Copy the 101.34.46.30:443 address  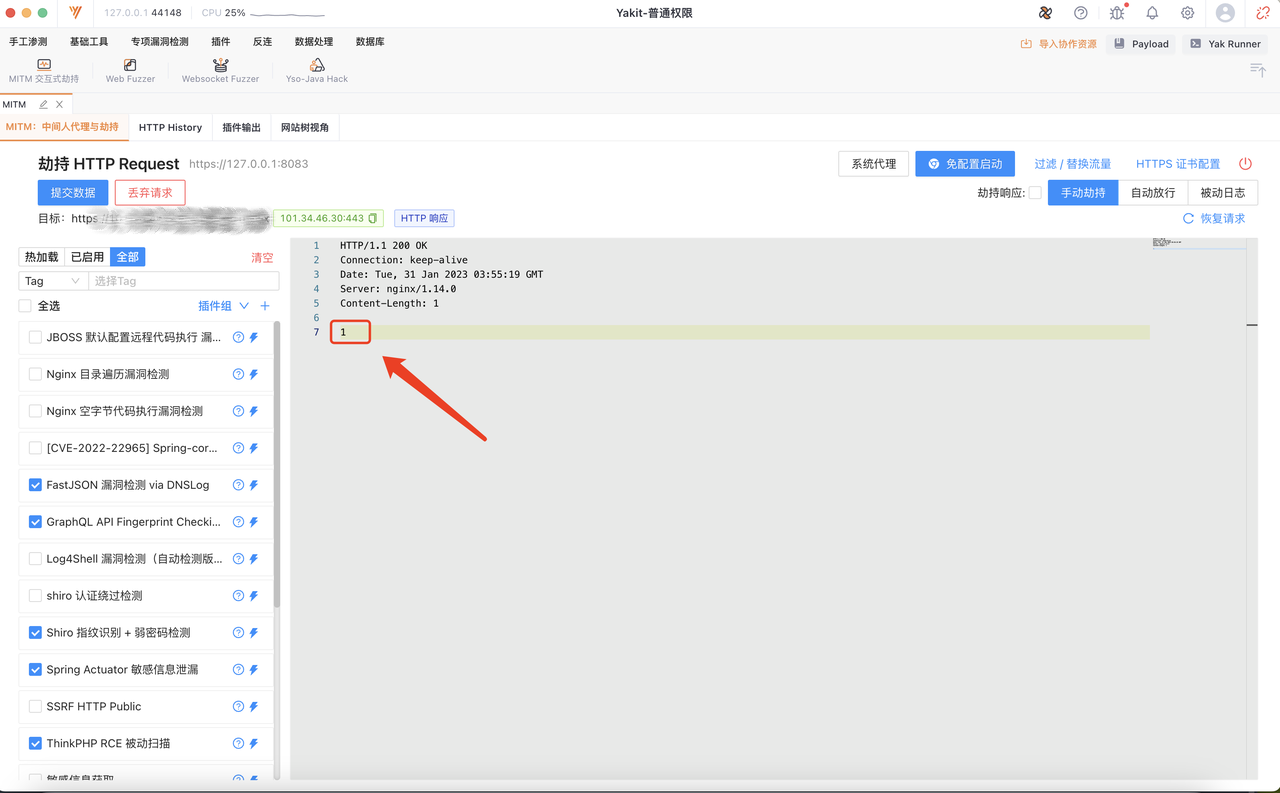373,218
